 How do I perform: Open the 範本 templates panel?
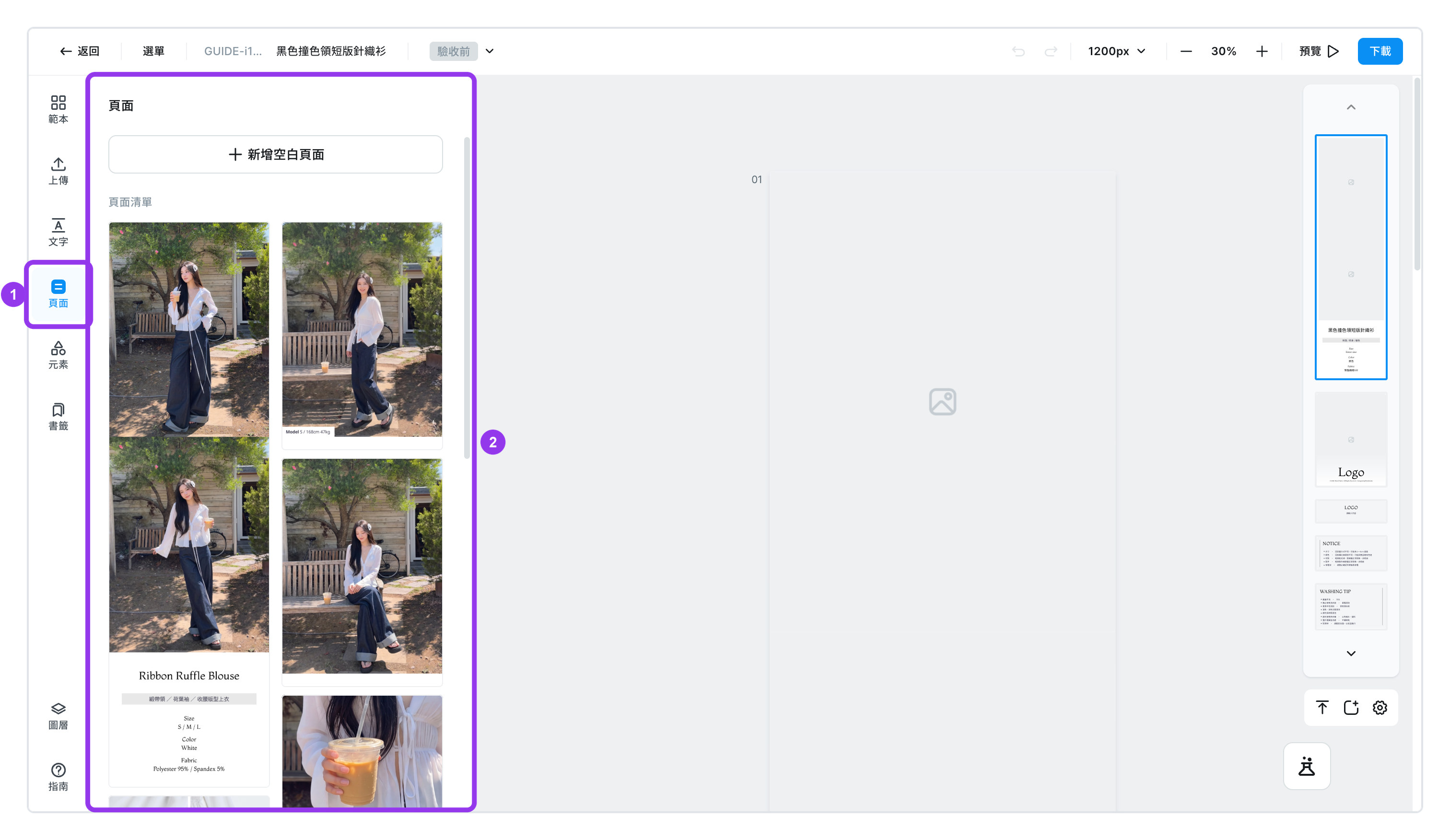coord(58,109)
